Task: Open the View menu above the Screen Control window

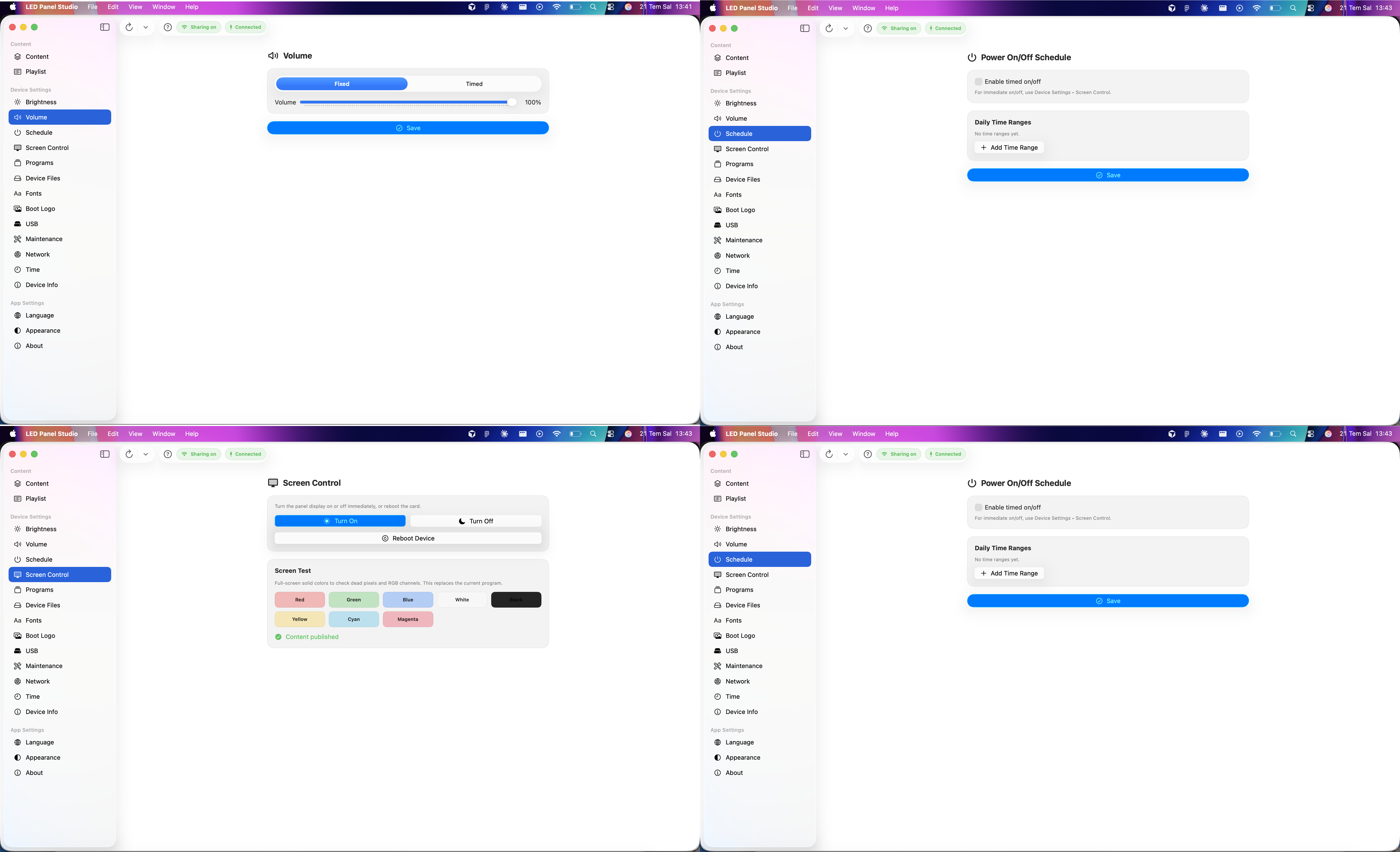Action: tap(135, 434)
